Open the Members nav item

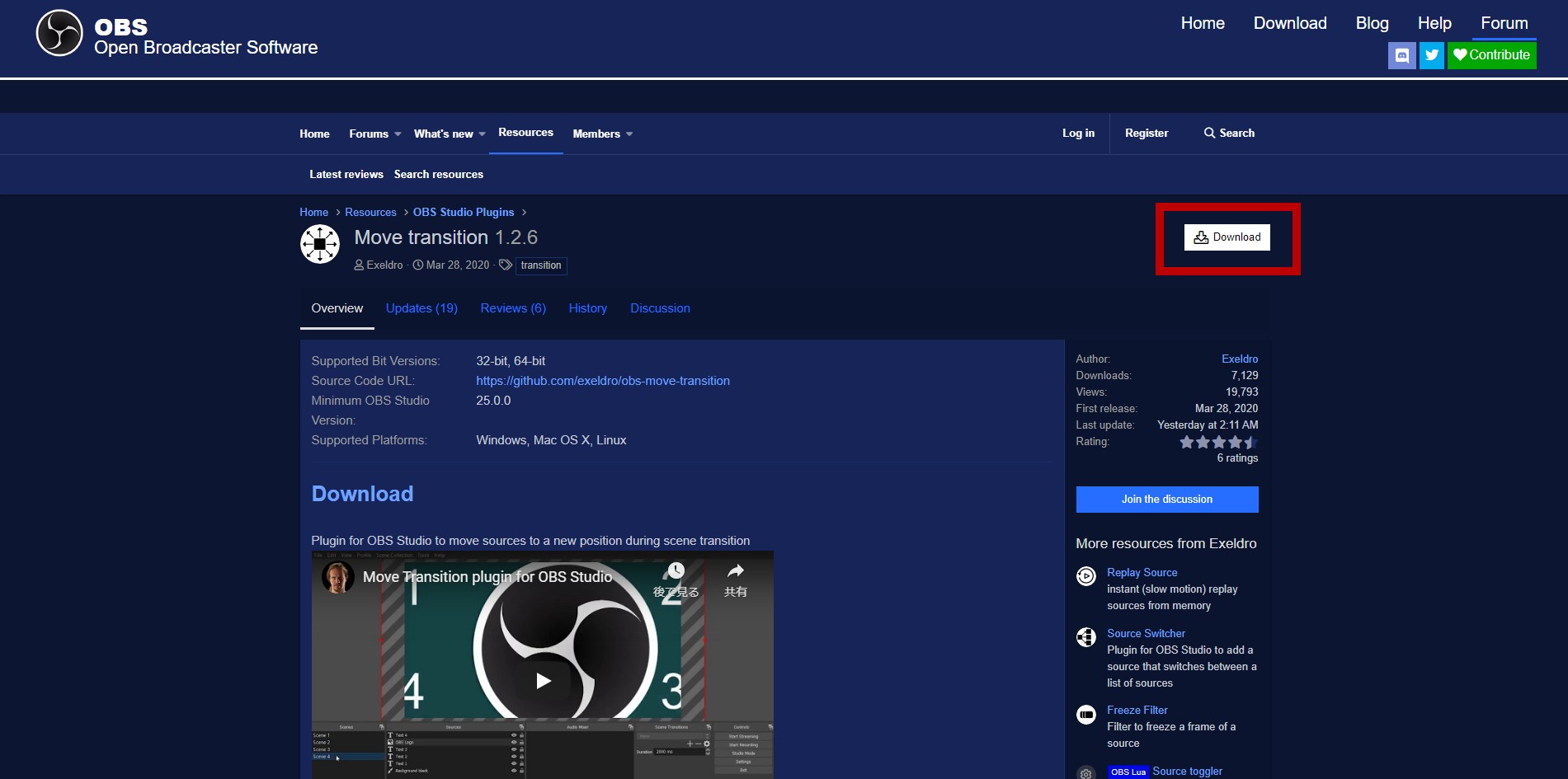(596, 134)
